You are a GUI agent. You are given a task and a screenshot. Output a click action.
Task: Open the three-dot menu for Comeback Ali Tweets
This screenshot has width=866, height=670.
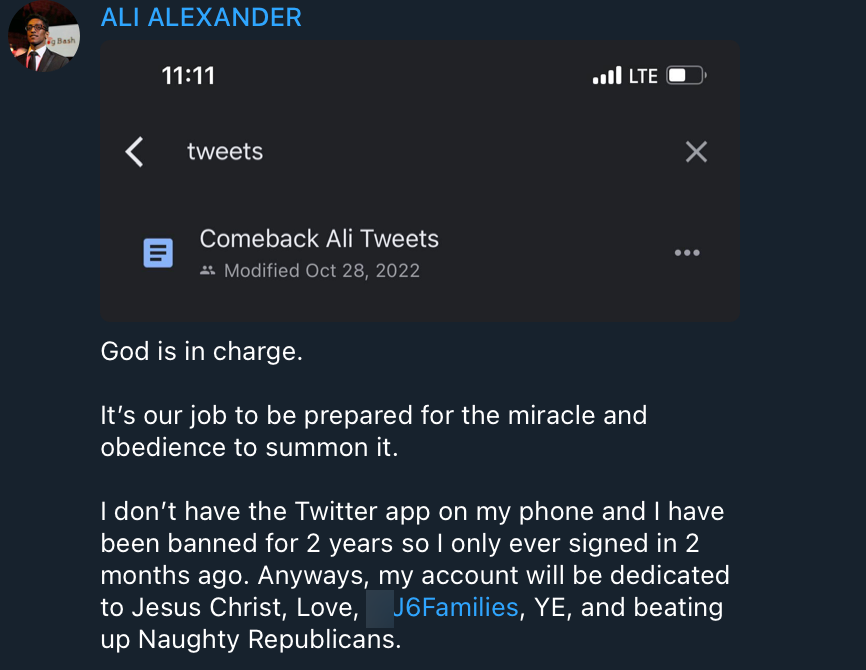tap(687, 253)
